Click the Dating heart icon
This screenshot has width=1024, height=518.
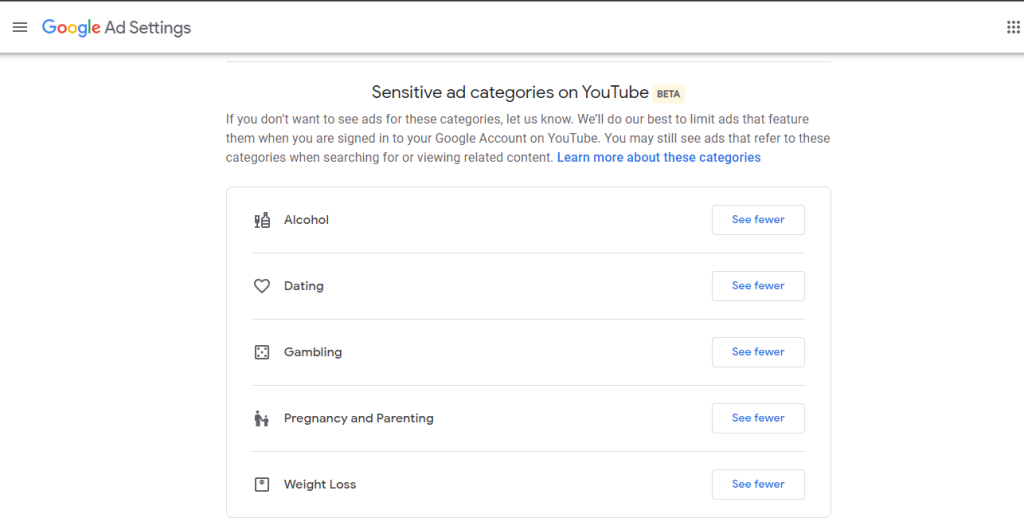coord(262,286)
